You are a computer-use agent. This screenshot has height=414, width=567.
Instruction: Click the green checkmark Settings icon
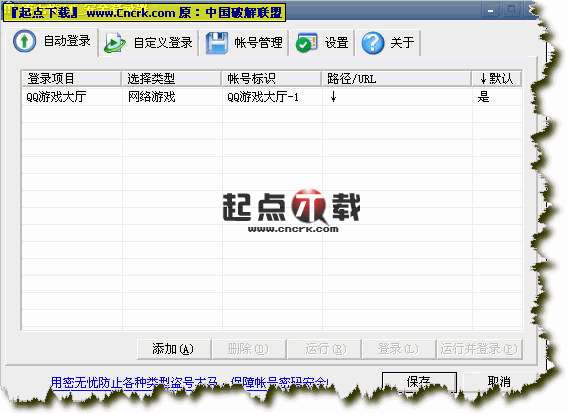306,43
